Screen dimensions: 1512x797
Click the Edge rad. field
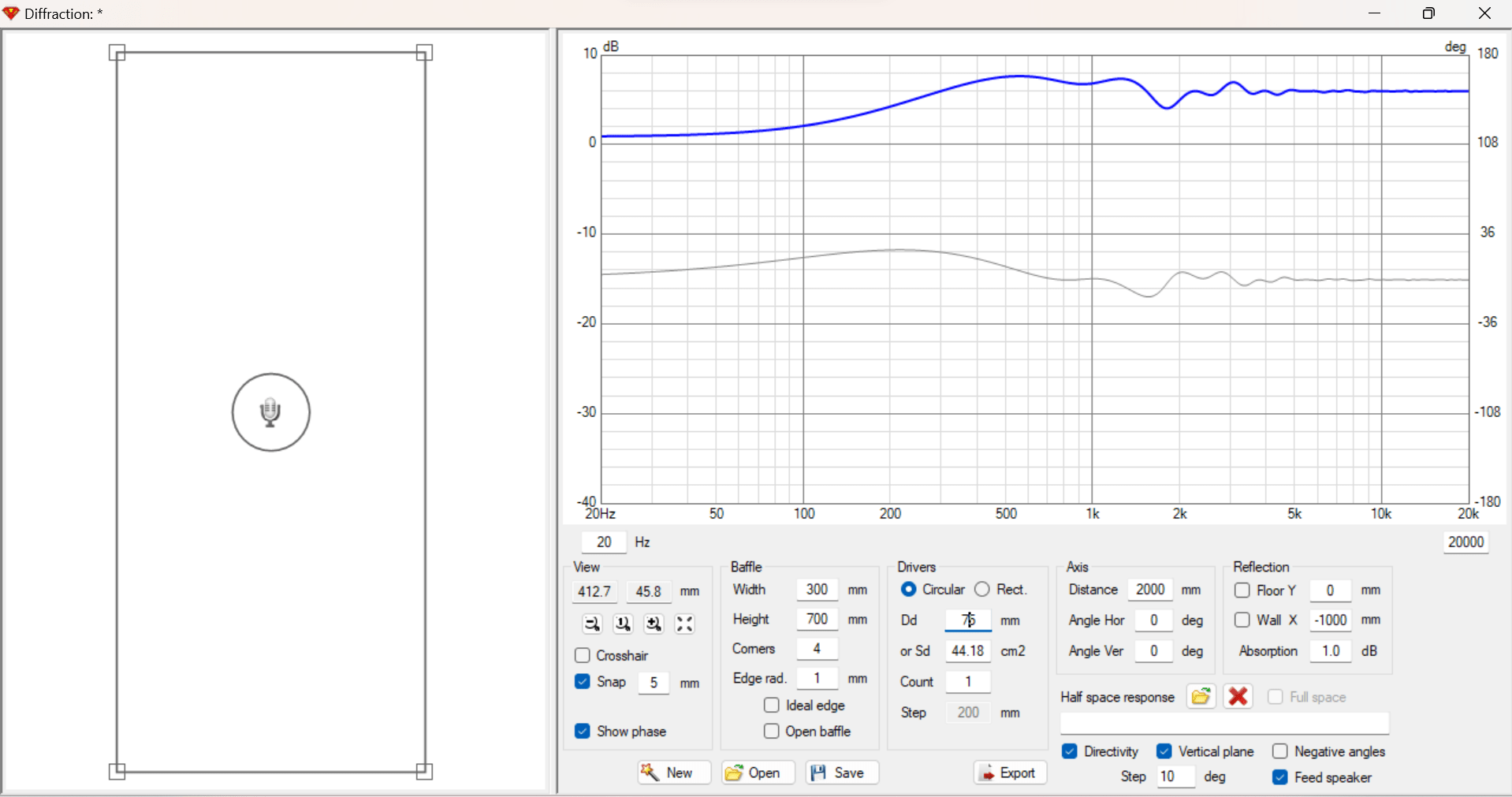[817, 678]
